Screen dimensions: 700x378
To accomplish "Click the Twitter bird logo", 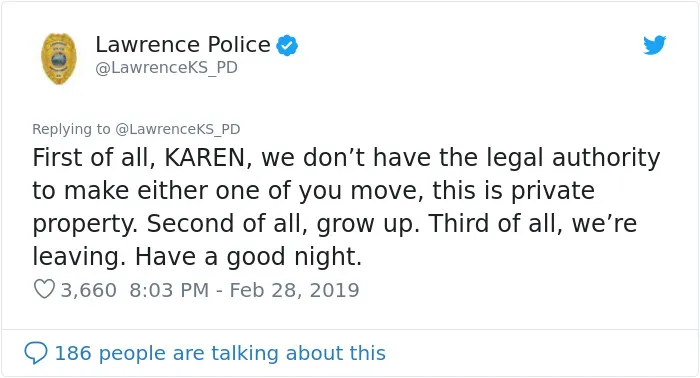I will [x=654, y=45].
